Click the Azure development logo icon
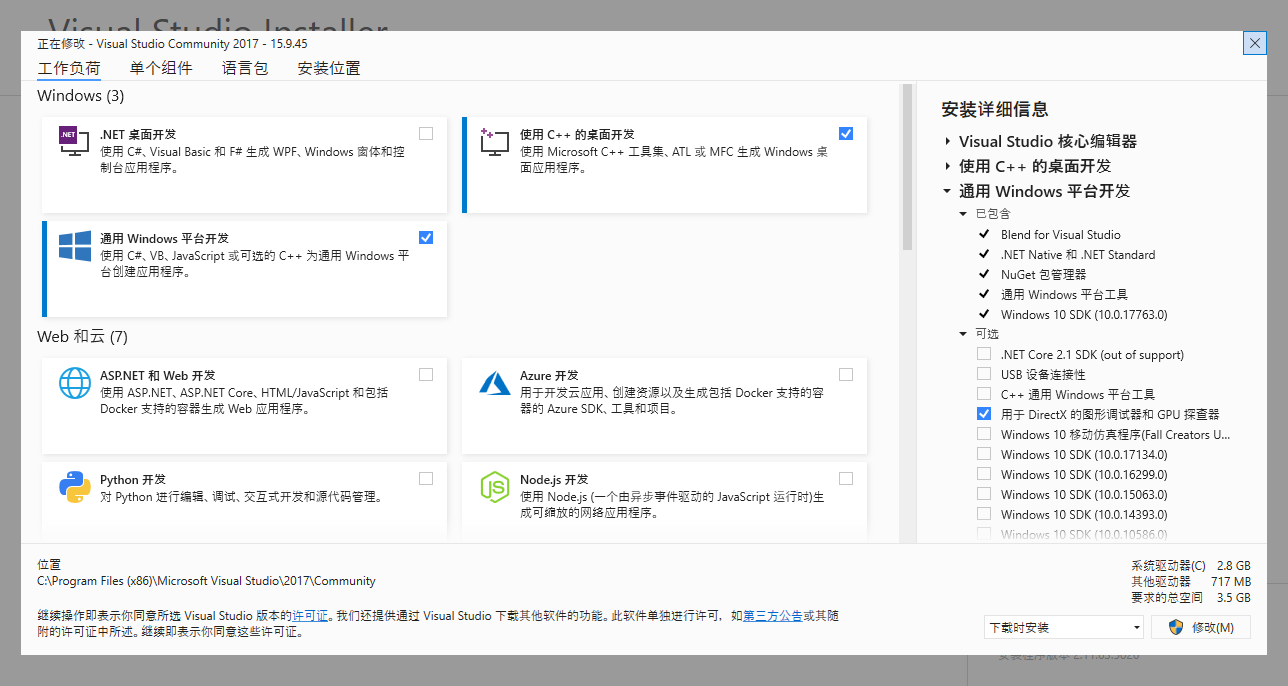This screenshot has height=686, width=1288. coord(495,383)
